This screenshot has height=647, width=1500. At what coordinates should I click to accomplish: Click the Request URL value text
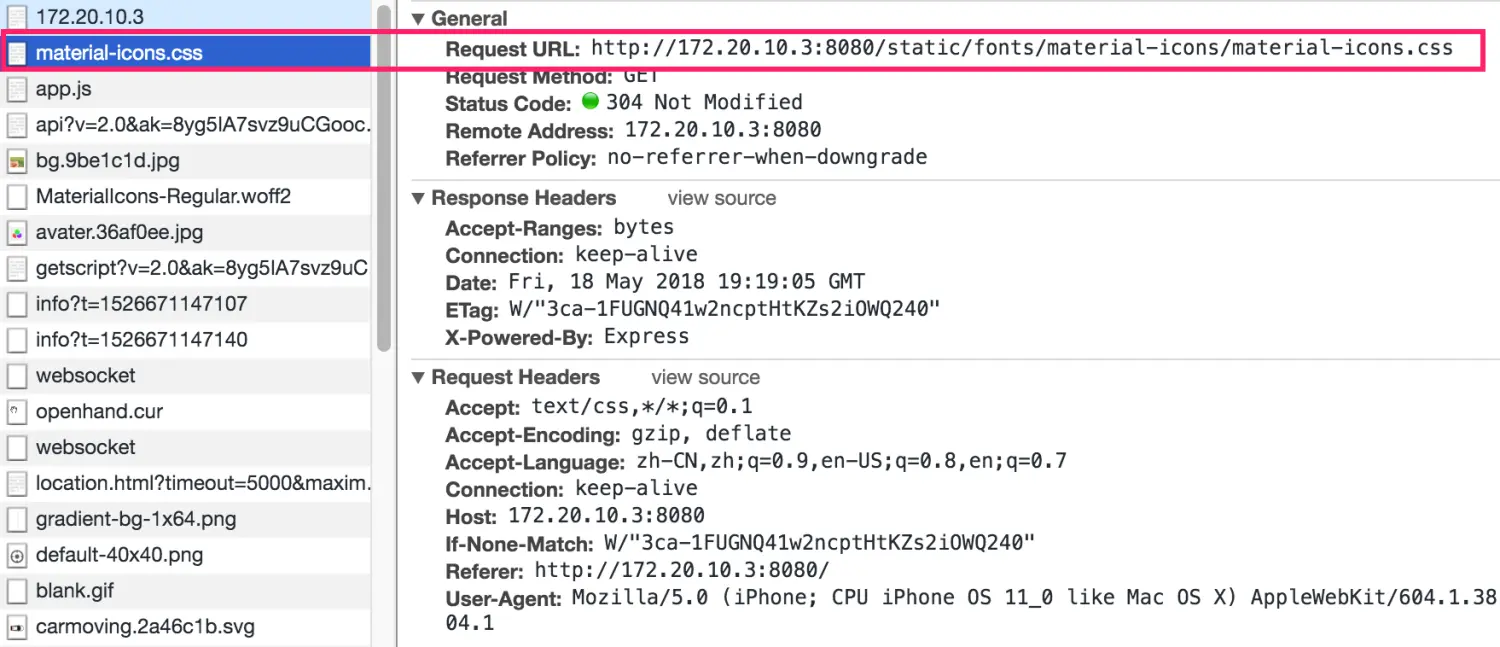click(x=1021, y=48)
